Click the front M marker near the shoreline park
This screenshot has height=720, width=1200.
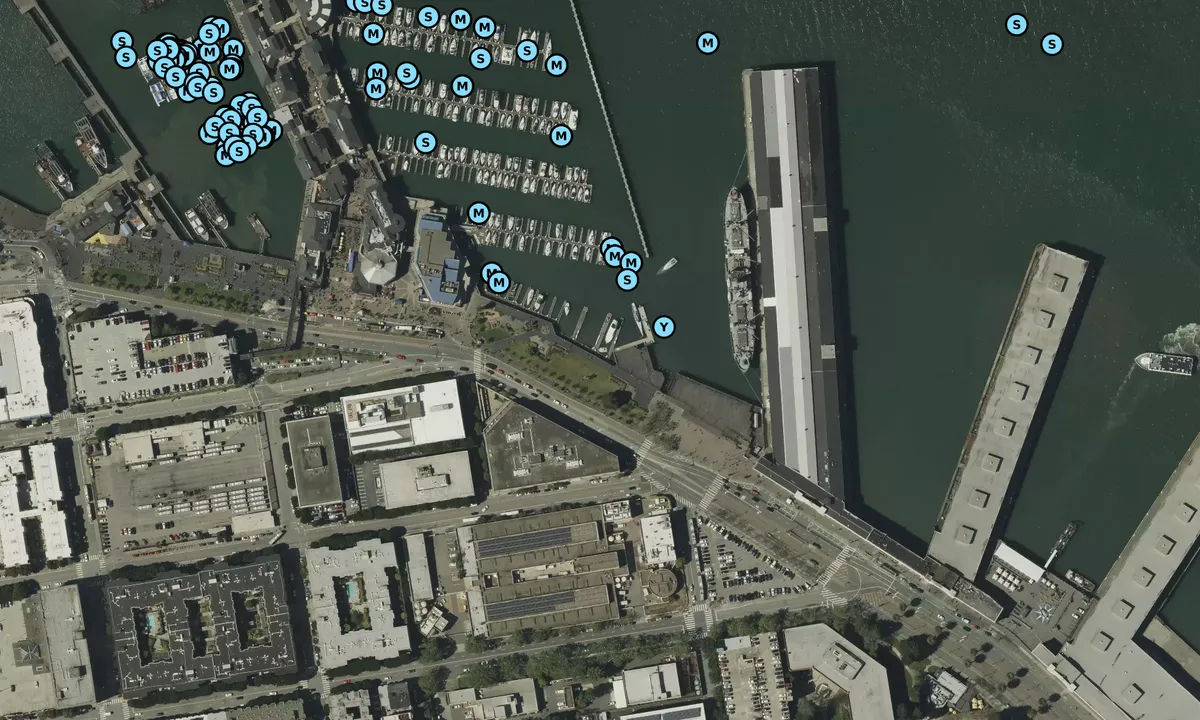pos(499,283)
